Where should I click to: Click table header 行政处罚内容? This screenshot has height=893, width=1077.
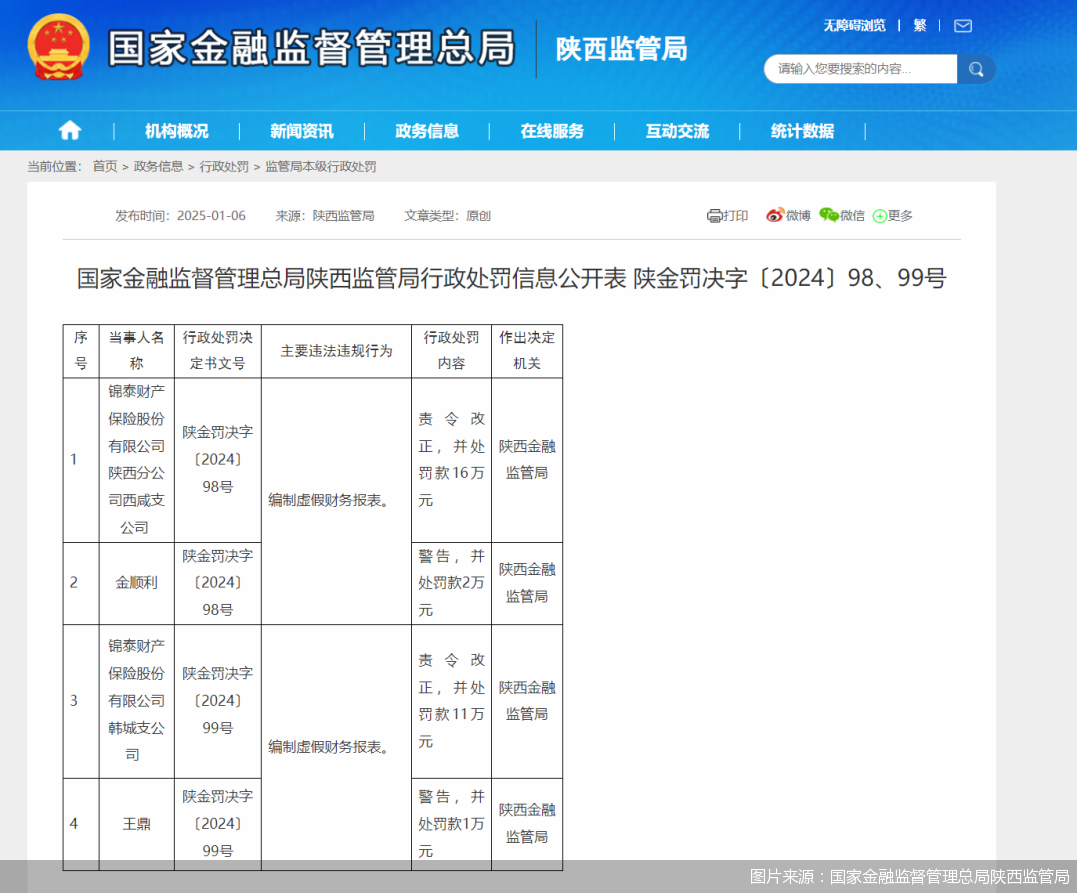coord(451,350)
